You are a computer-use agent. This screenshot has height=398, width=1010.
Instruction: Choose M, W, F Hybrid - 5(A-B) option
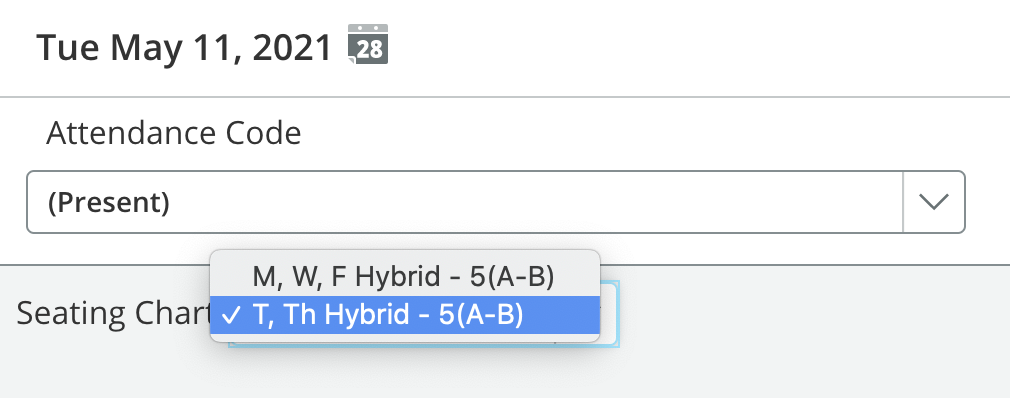coord(405,276)
